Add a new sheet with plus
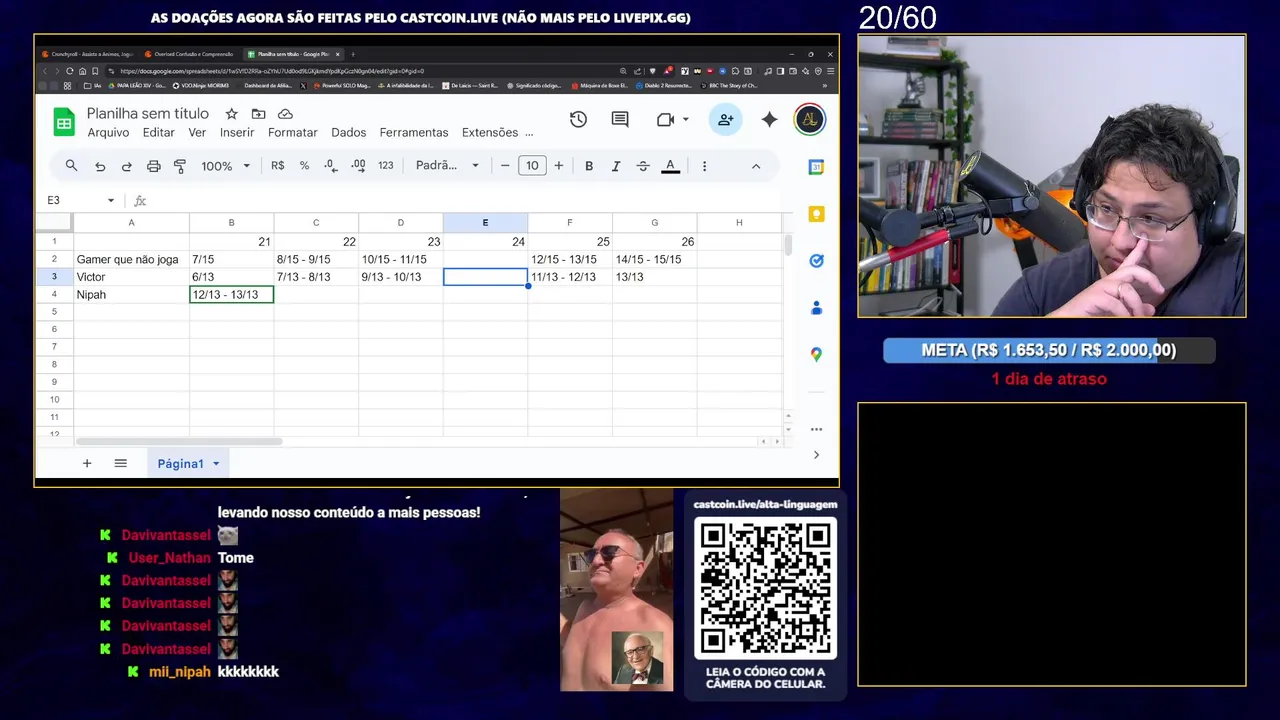1280x720 pixels. (87, 463)
